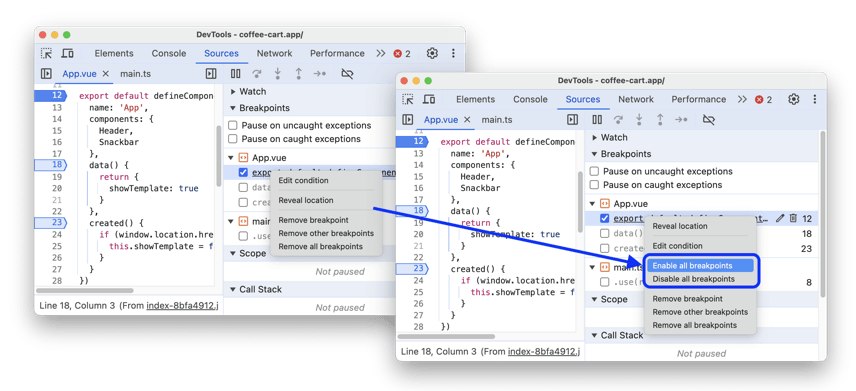Enable Pause on caught exceptions in right window

(595, 185)
